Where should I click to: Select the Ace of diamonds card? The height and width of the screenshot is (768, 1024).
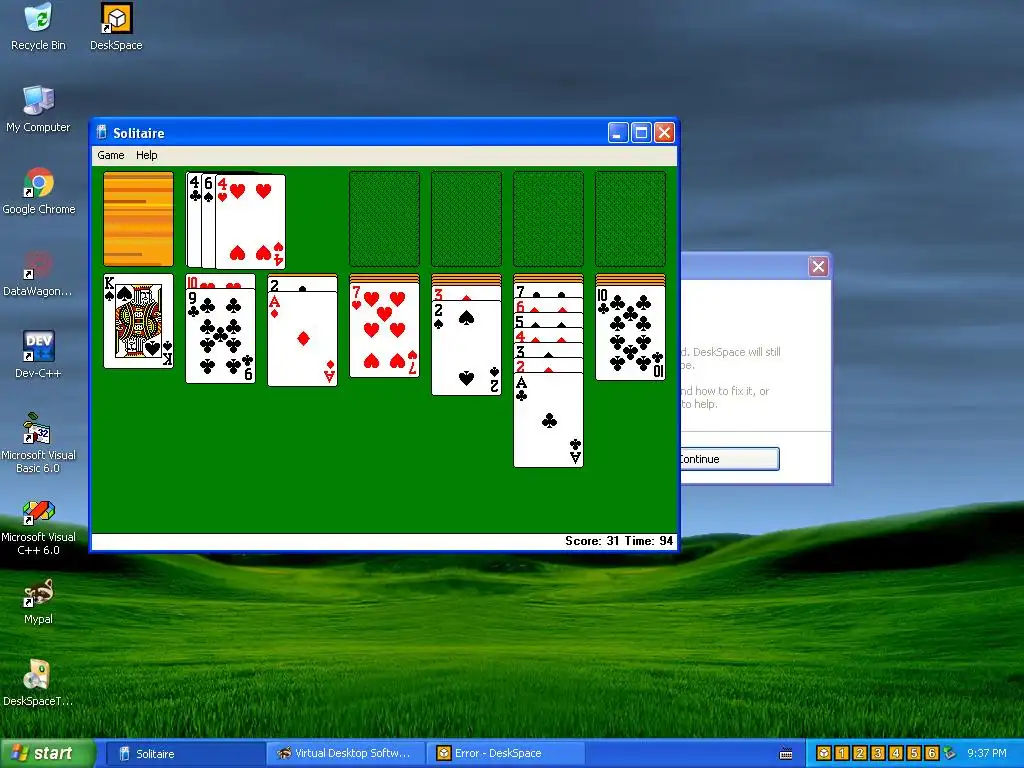302,339
